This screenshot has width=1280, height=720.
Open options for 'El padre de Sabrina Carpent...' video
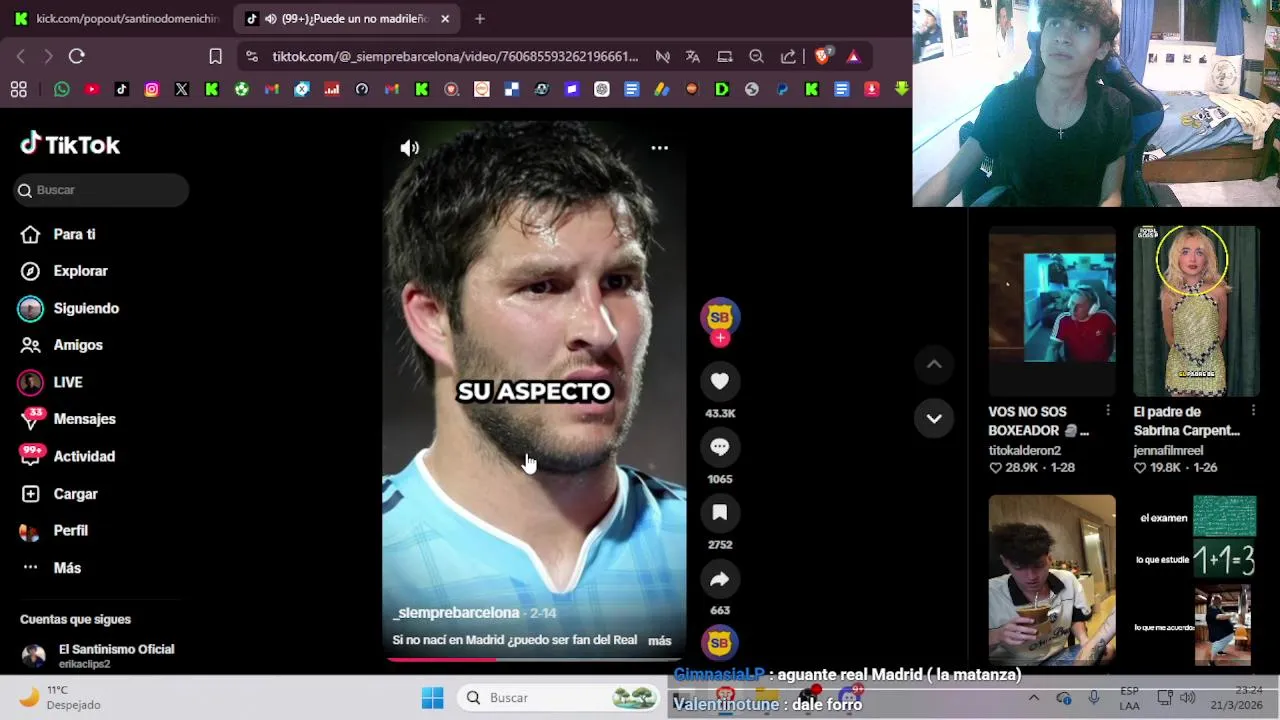tap(1253, 411)
